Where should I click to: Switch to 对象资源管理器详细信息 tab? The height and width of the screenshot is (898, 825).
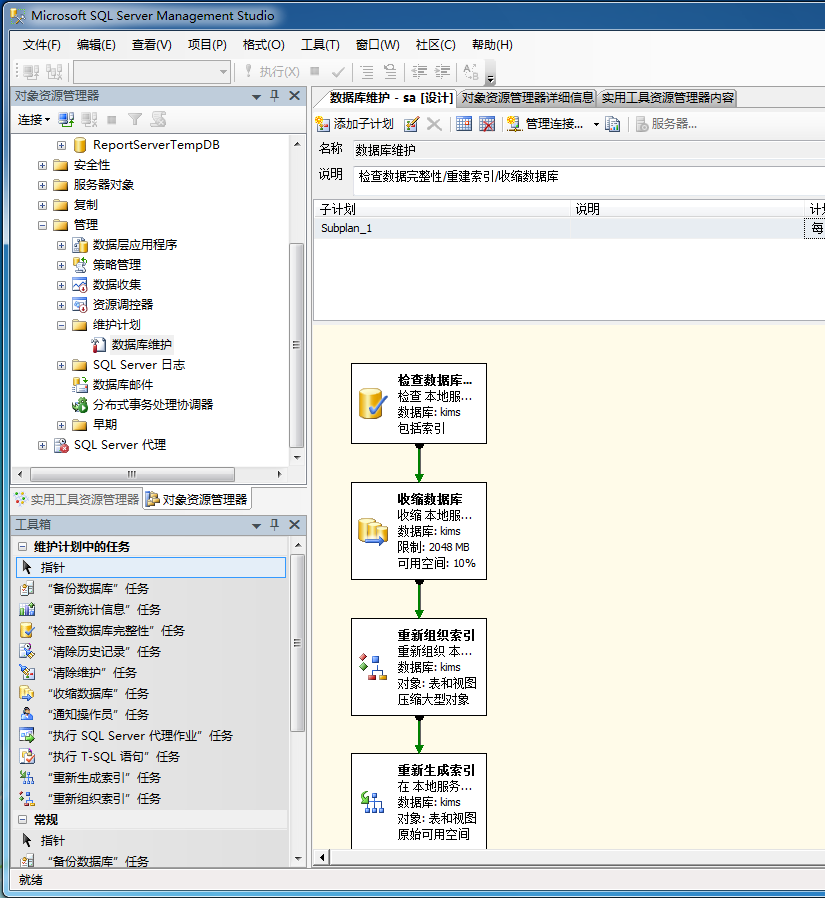(x=527, y=98)
